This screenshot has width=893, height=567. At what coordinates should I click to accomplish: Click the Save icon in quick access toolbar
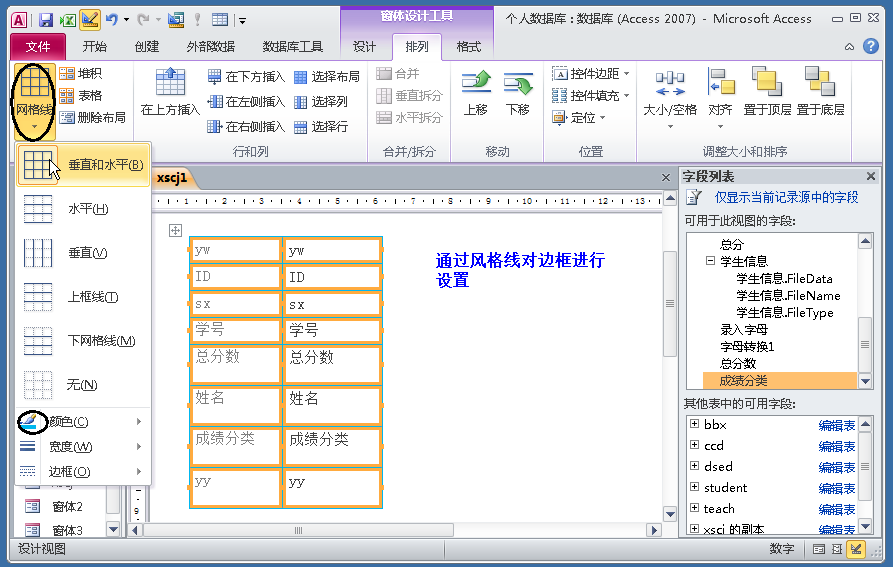(x=46, y=20)
